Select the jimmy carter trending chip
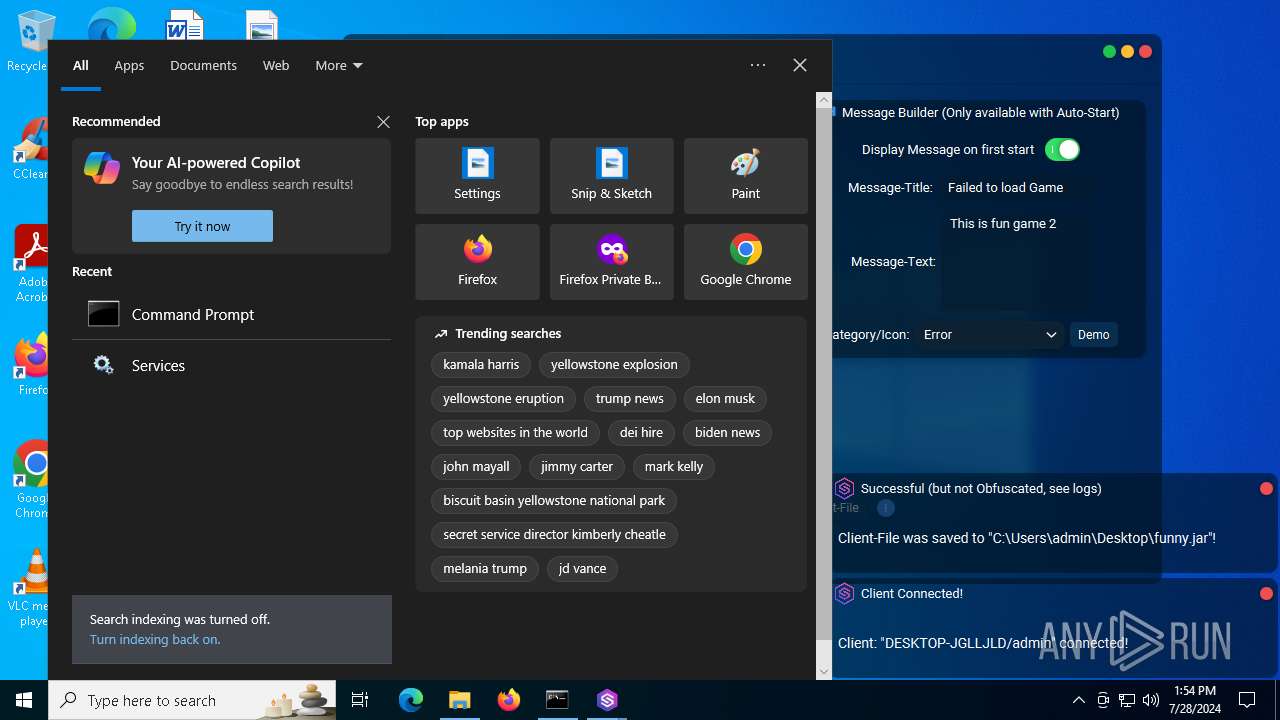1280x720 pixels. 576,466
